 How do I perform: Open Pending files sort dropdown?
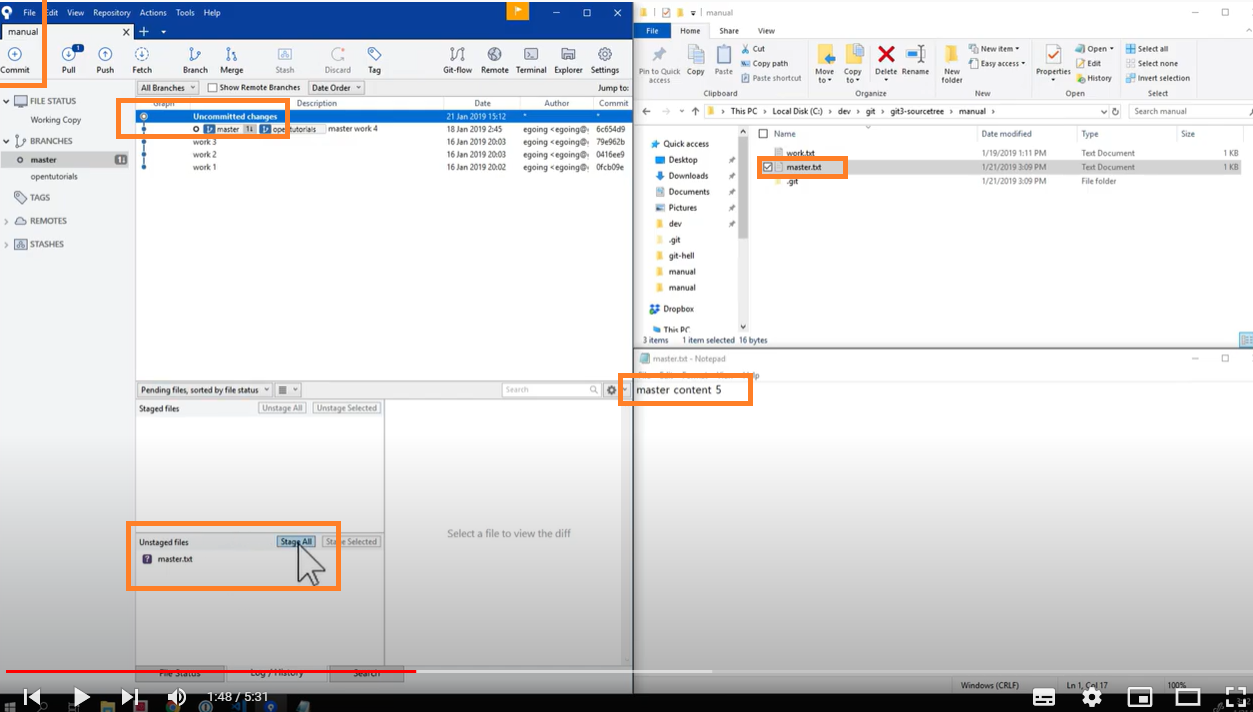click(x=205, y=390)
